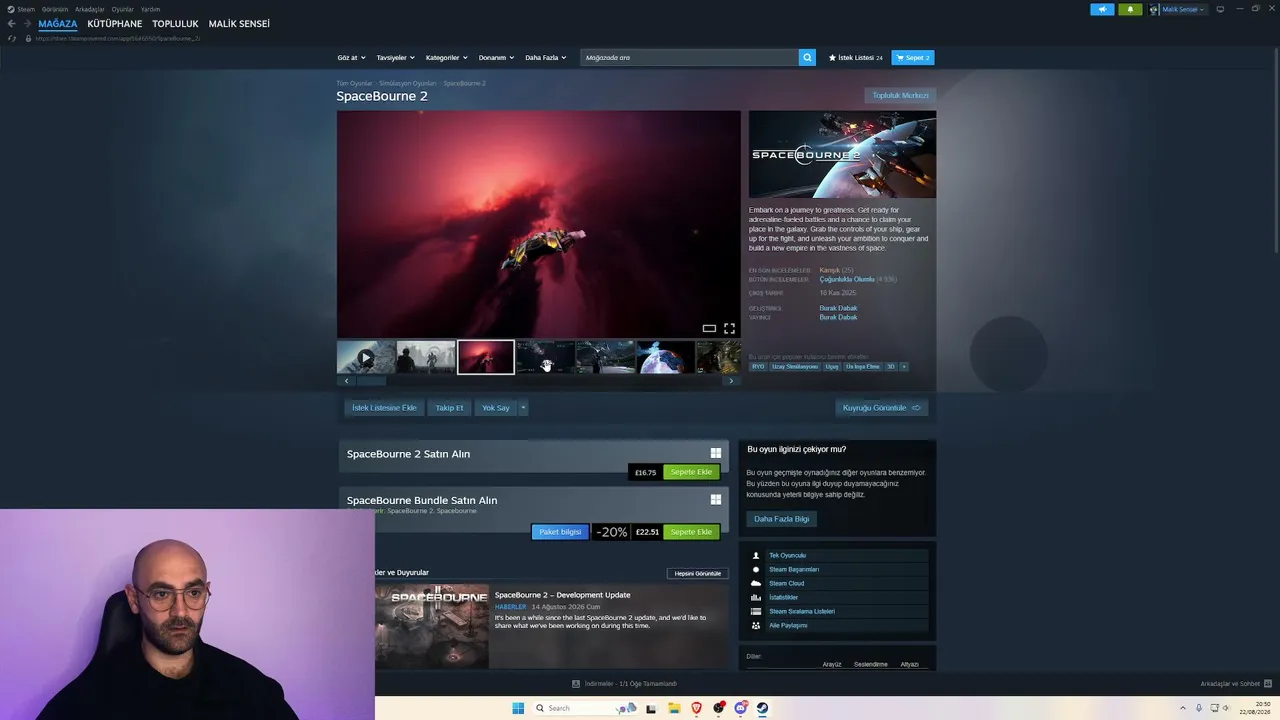Open File Explorer from the taskbar

pos(674,708)
